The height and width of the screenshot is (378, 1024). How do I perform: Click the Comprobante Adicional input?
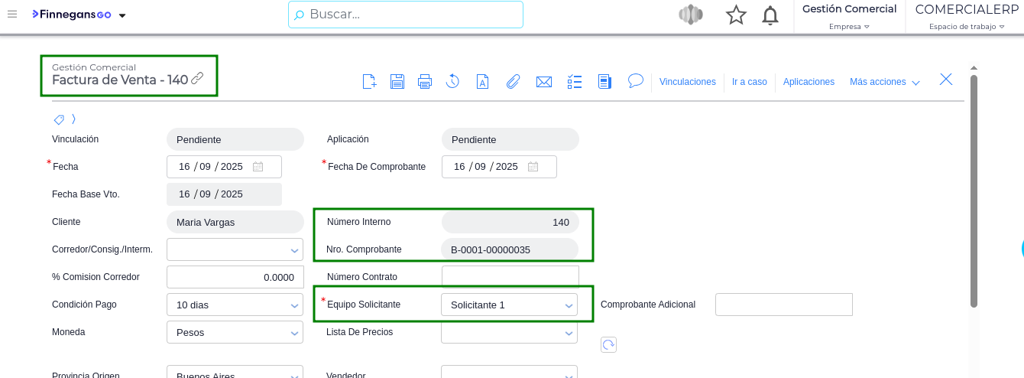[784, 304]
